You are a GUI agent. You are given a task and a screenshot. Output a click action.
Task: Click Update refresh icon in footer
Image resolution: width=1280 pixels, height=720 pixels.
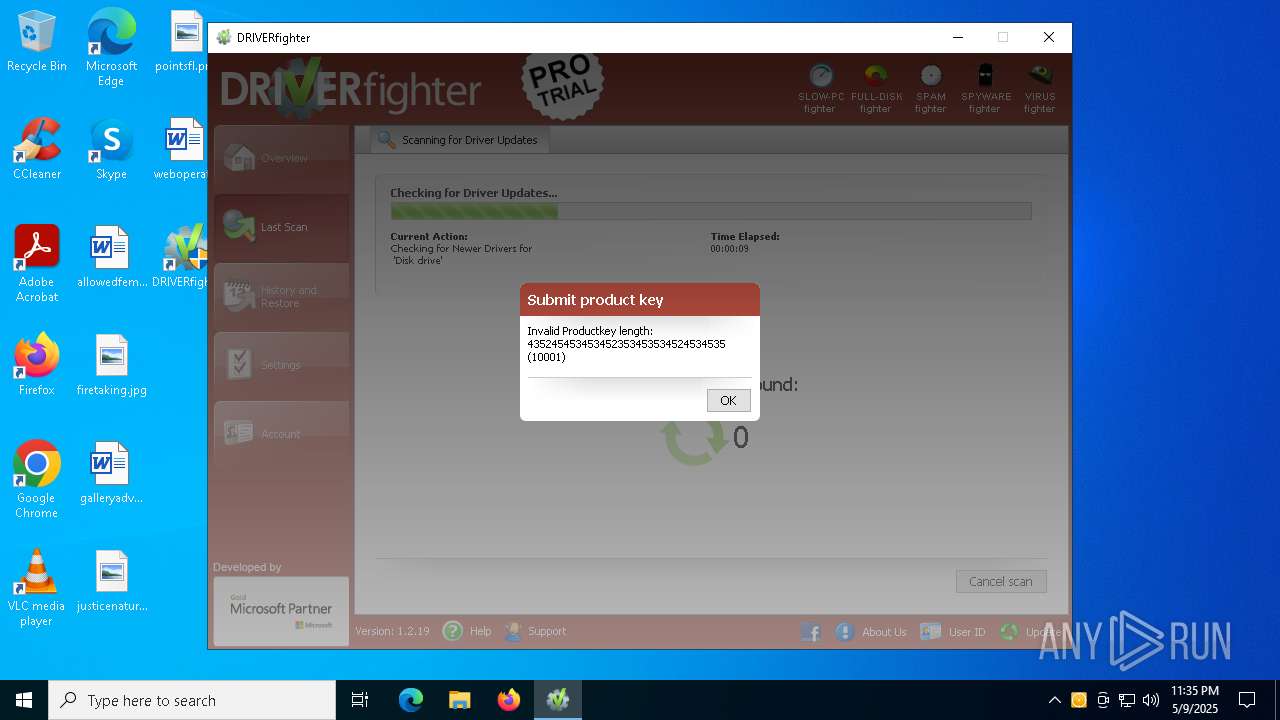pyautogui.click(x=1009, y=632)
